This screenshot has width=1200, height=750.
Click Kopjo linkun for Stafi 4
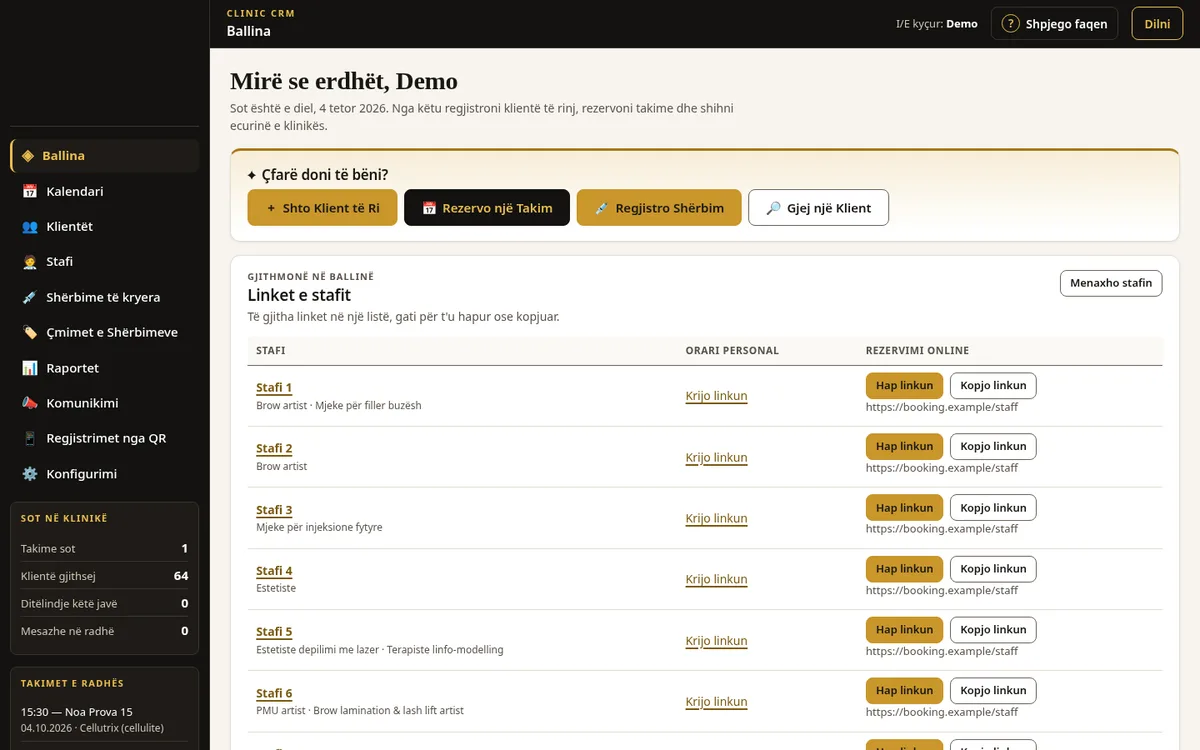[x=993, y=569]
